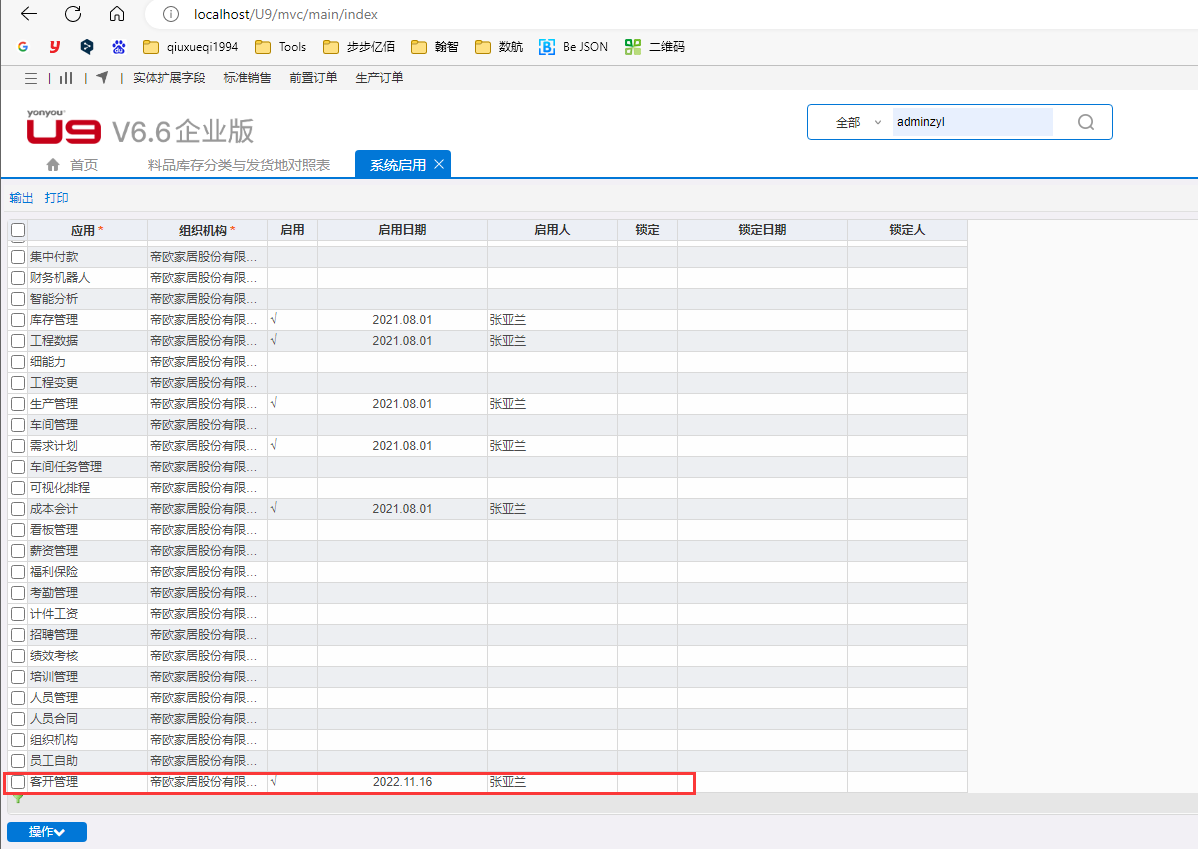Open the 二维码 bookmark

(x=656, y=47)
